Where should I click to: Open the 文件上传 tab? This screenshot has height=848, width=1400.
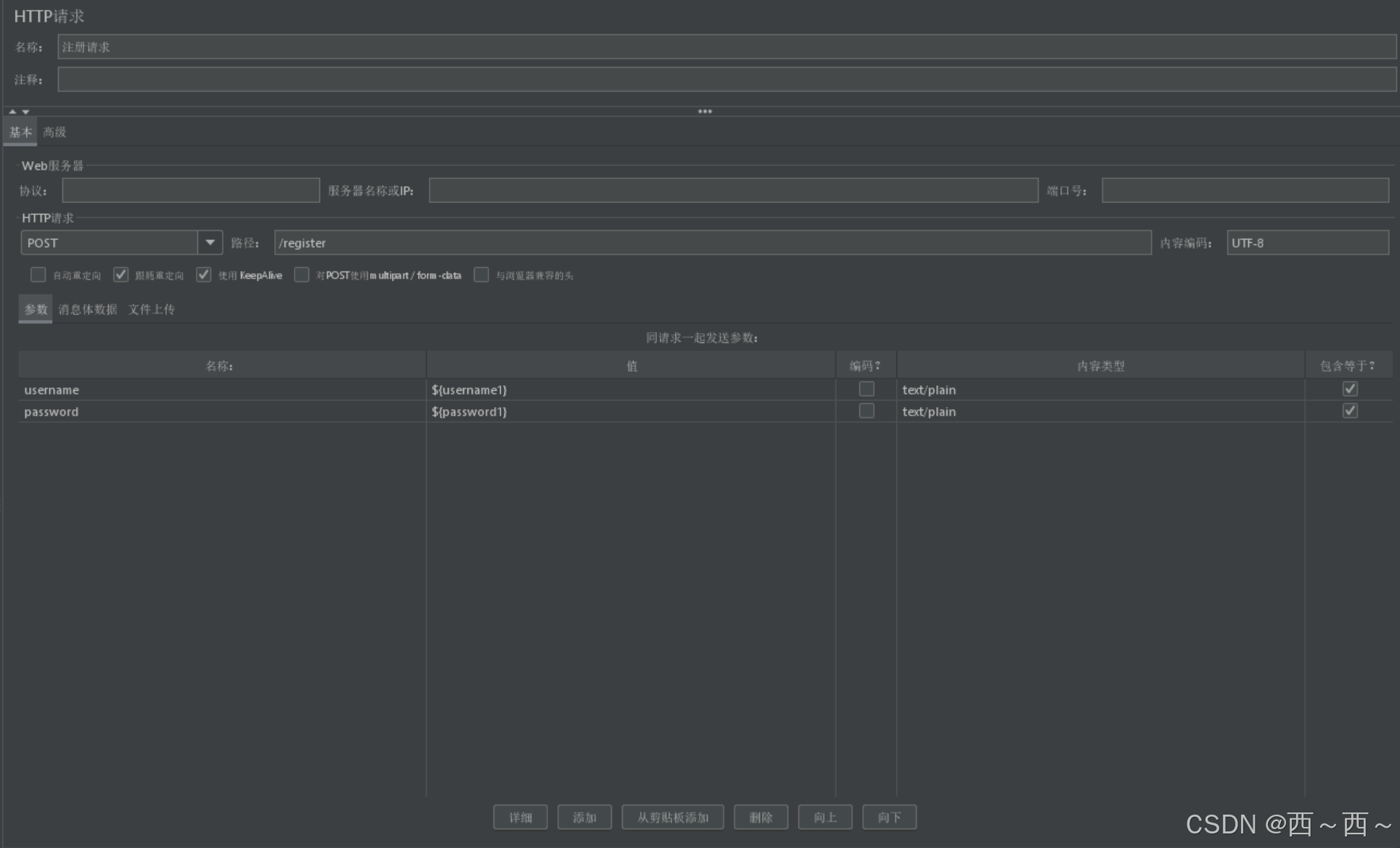pos(152,310)
